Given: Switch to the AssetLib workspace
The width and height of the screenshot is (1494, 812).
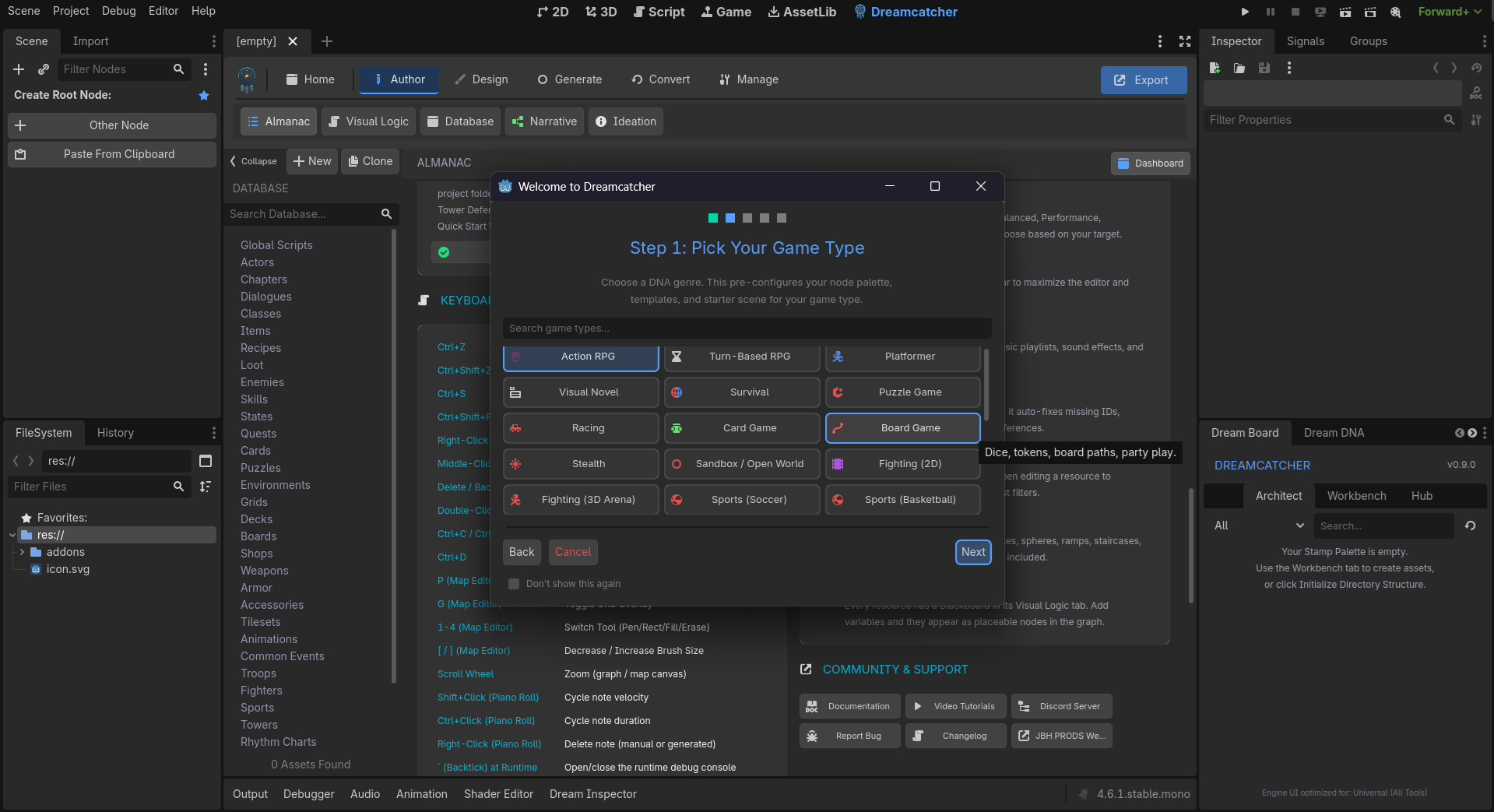Looking at the screenshot, I should [802, 12].
